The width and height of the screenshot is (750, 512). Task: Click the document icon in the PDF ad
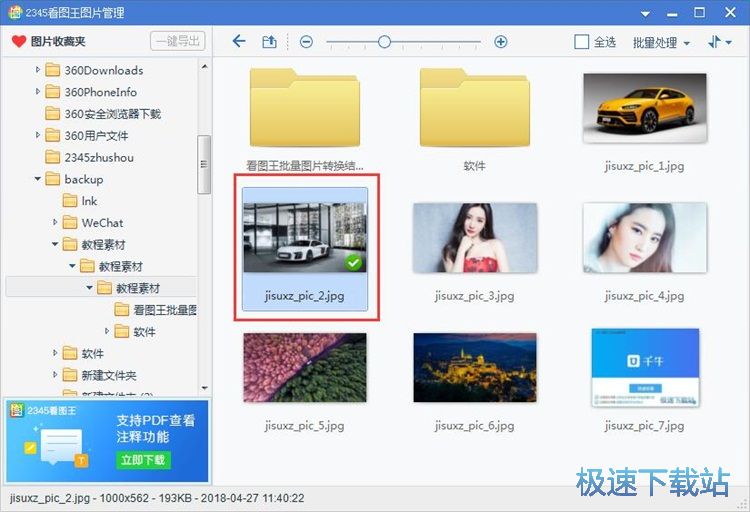coord(61,446)
